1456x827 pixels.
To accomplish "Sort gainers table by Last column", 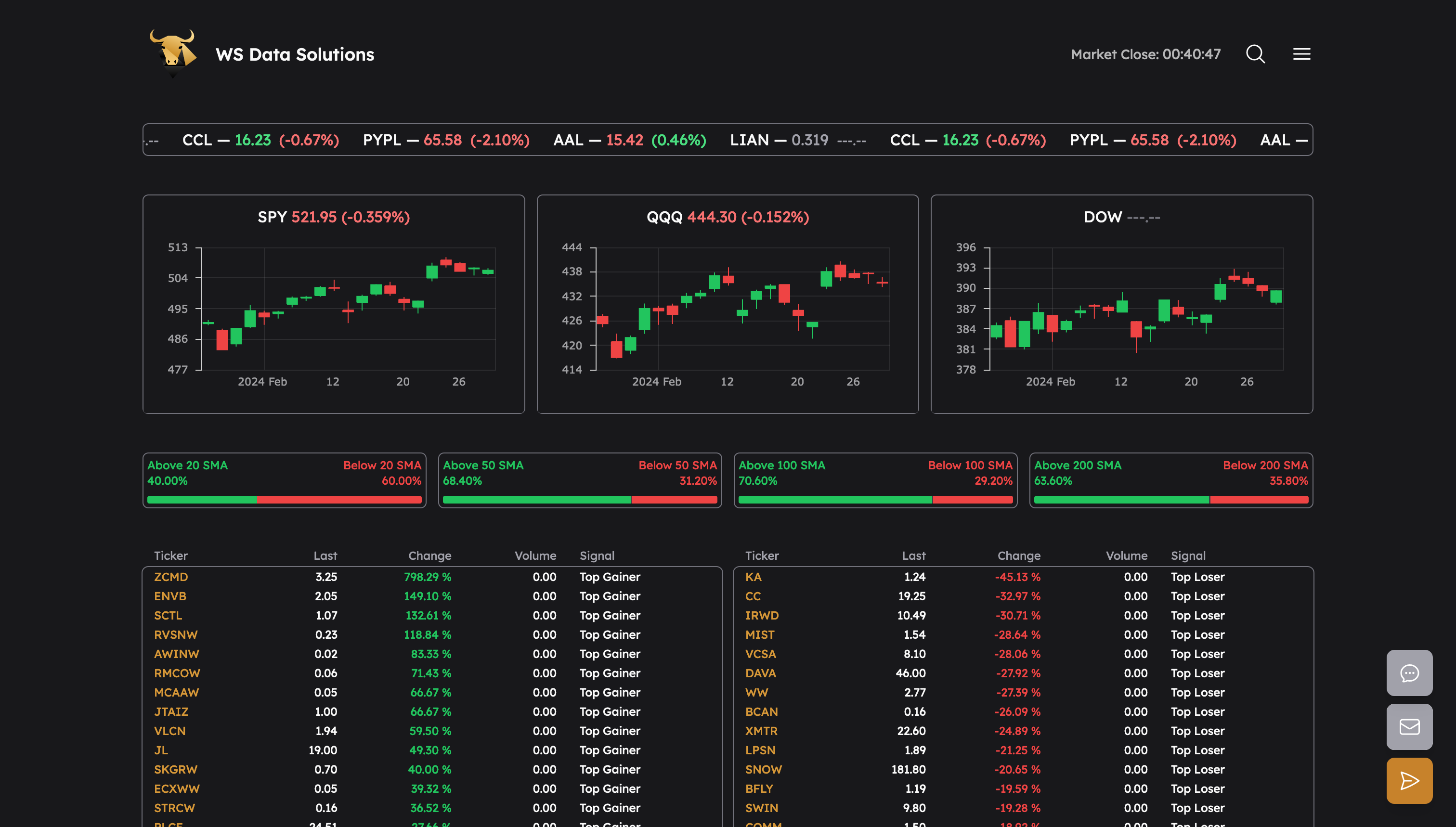I will [325, 556].
